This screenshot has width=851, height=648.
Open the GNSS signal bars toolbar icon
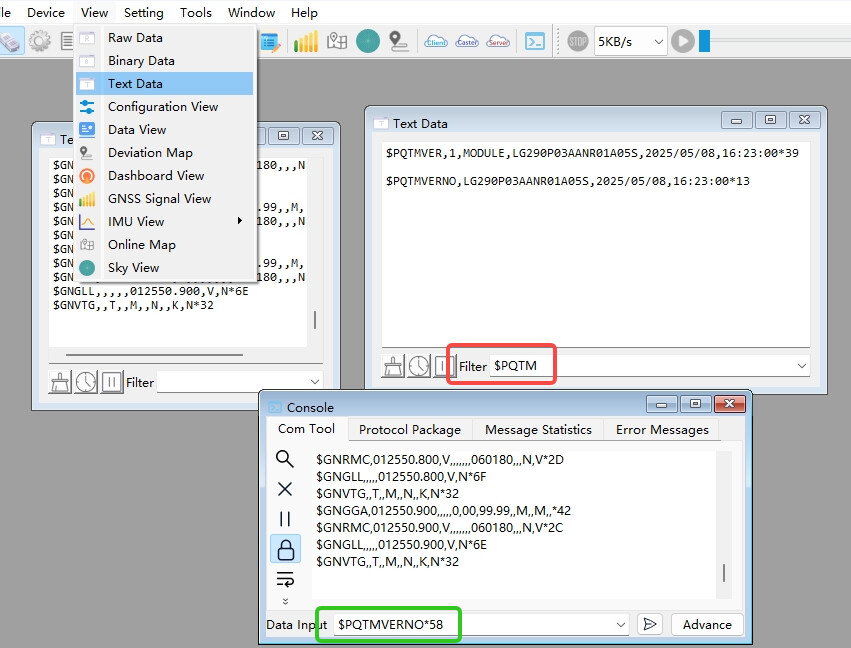pos(306,41)
